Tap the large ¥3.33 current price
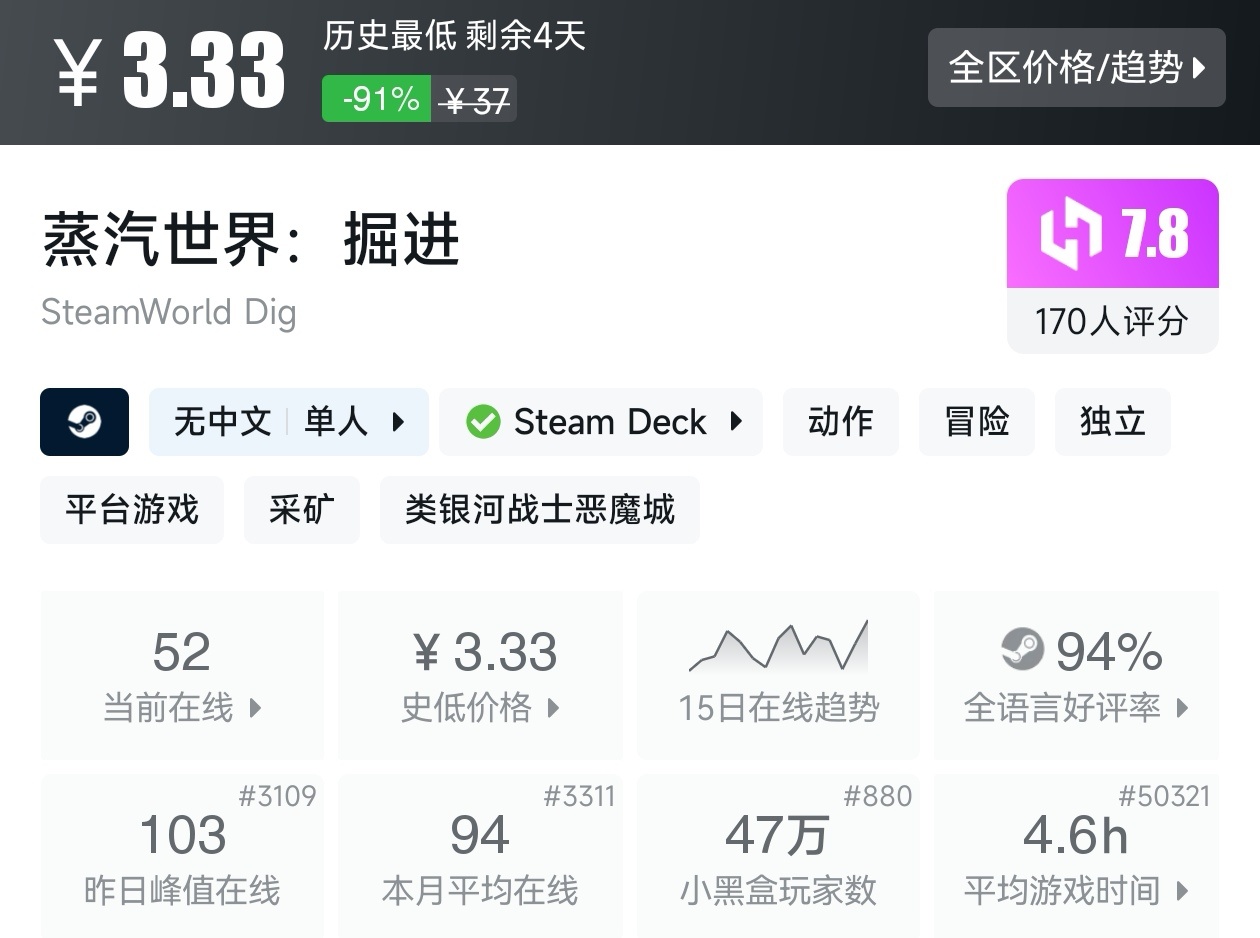 pyautogui.click(x=170, y=69)
